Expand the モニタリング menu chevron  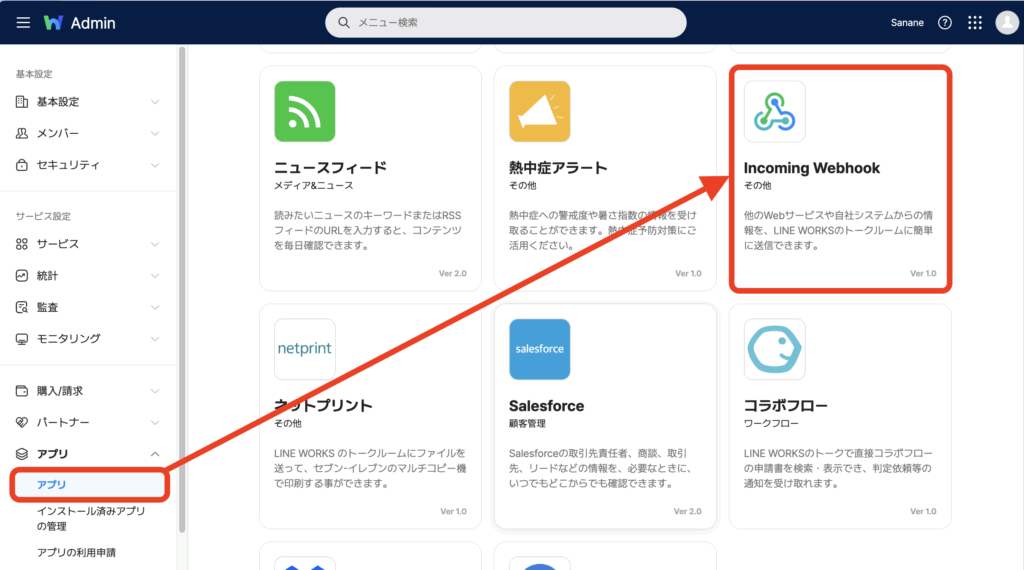tap(155, 339)
